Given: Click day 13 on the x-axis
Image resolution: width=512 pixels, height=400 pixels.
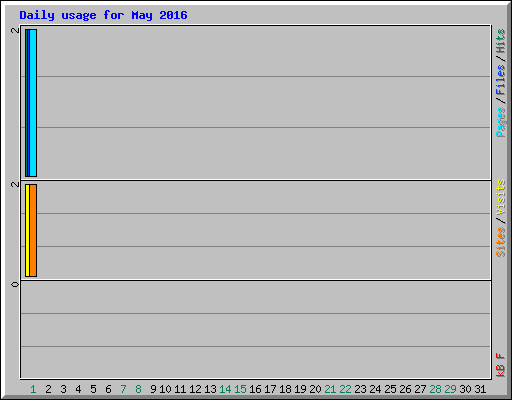Looking at the screenshot, I should pos(210,389).
